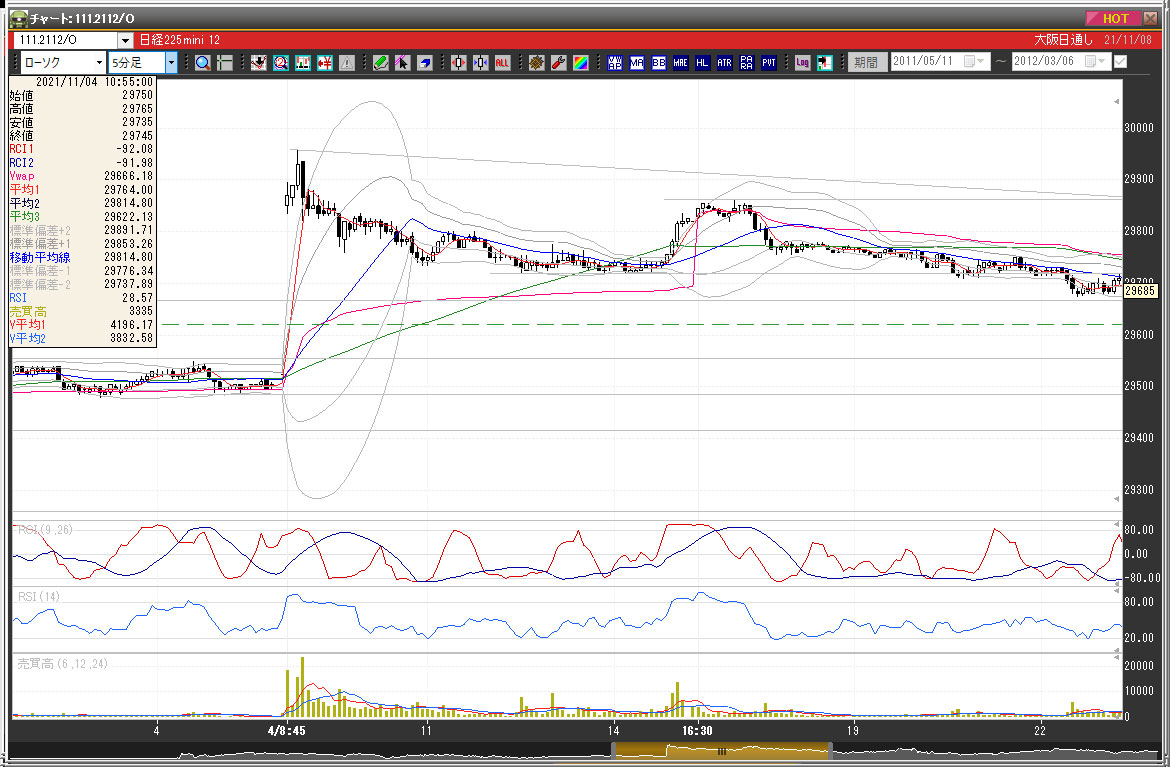Image resolution: width=1170 pixels, height=767 pixels.
Task: Click the 16:30 time axis marker
Action: tap(697, 730)
